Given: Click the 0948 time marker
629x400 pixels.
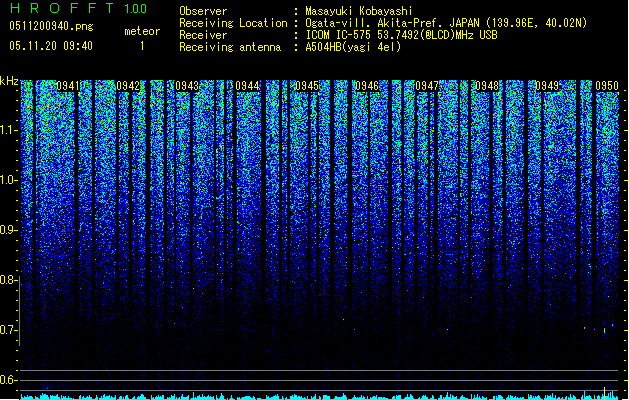Looking at the screenshot, I should pos(487,86).
